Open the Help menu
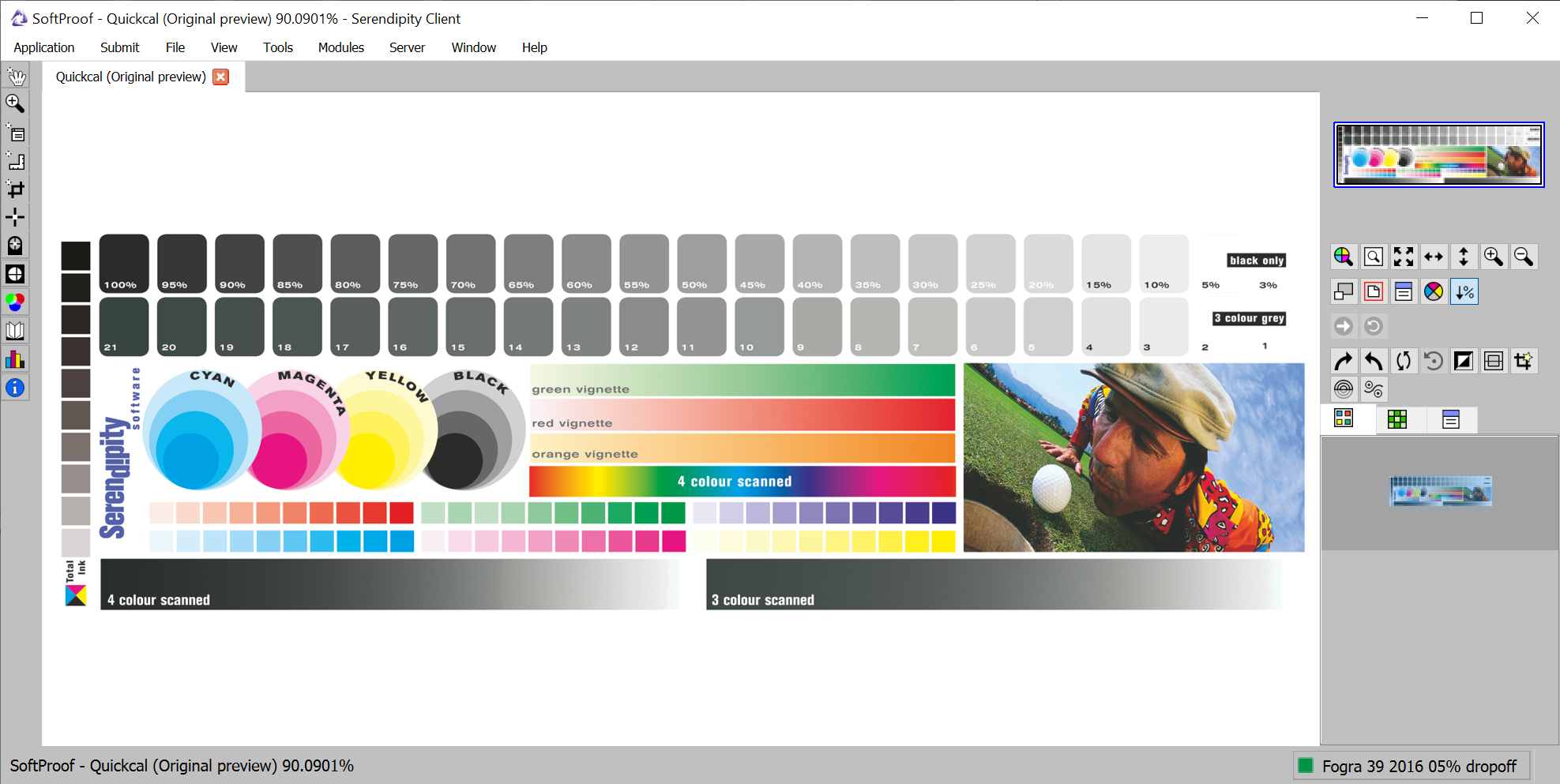 coord(535,47)
